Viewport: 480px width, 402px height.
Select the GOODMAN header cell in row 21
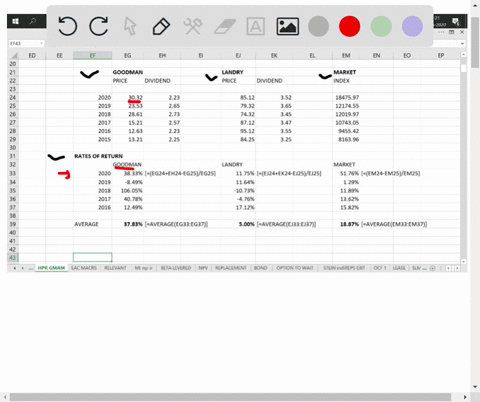128,72
